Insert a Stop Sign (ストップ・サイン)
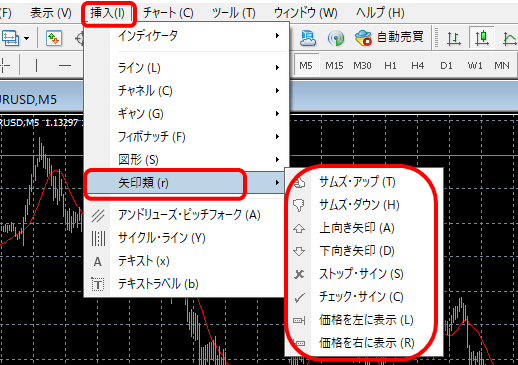 click(x=364, y=274)
